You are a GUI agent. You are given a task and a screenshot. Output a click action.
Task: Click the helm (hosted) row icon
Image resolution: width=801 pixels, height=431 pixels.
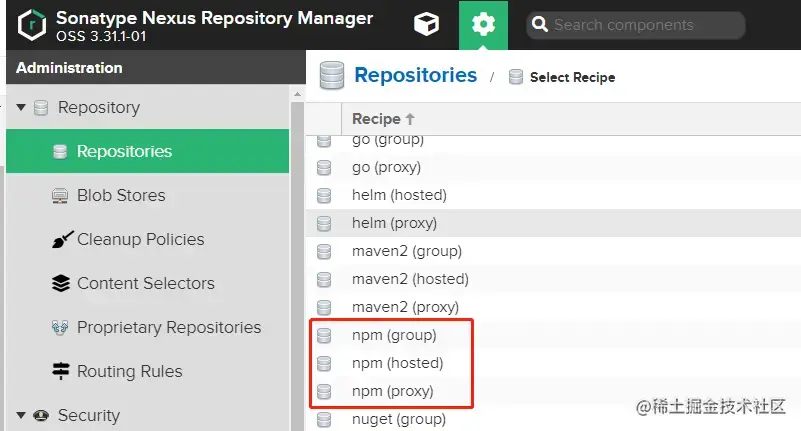point(324,196)
